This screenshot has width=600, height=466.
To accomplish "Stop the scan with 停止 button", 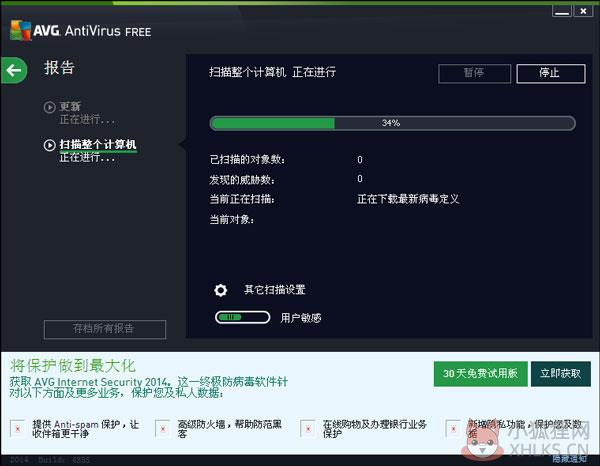I will [x=550, y=73].
